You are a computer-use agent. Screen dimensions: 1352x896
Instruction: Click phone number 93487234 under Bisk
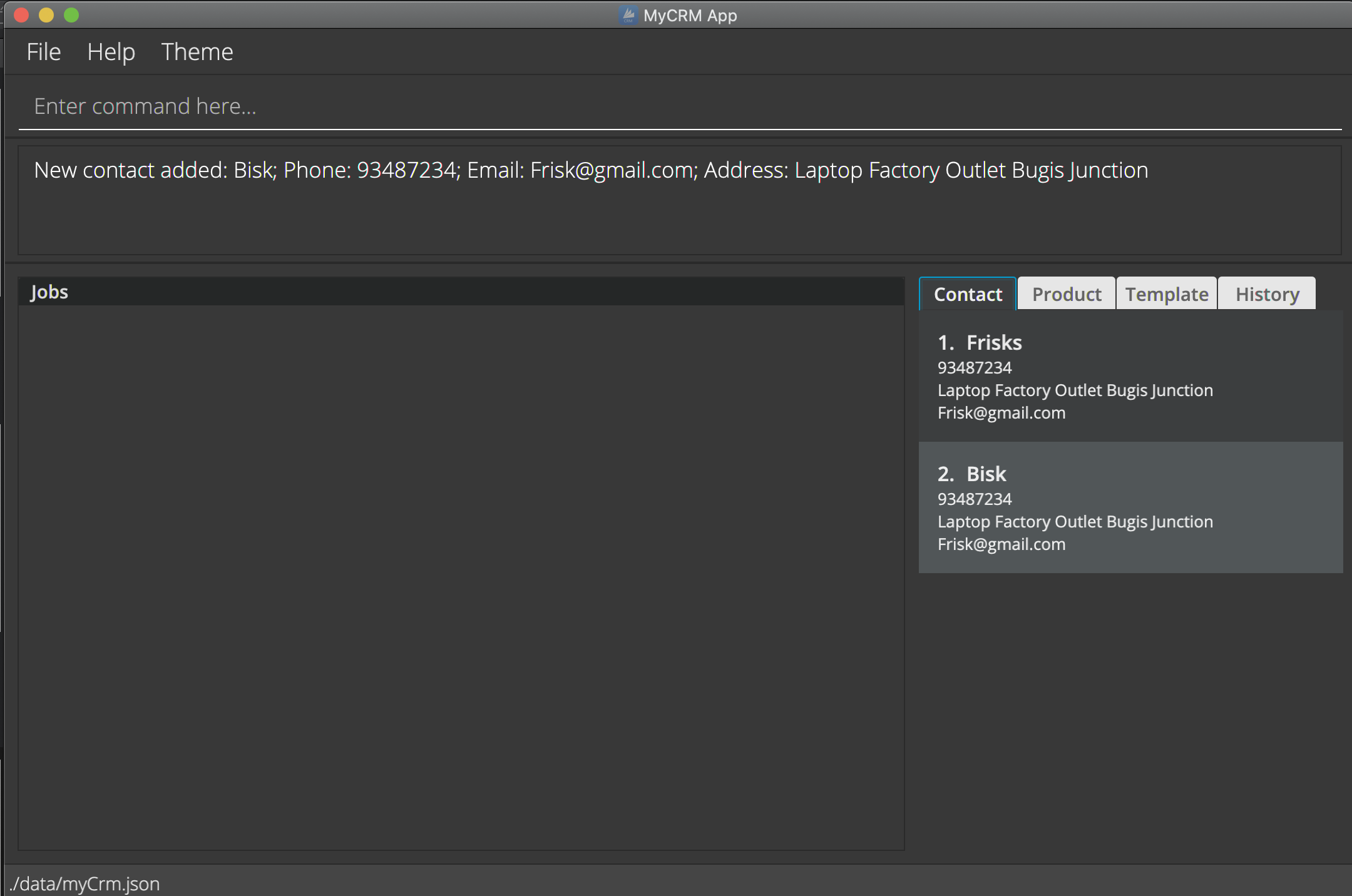(x=975, y=499)
